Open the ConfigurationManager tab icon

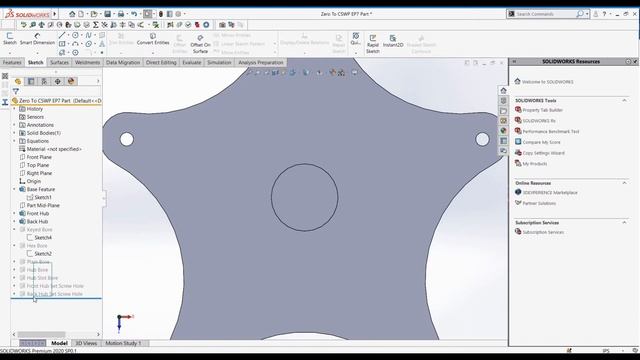pyautogui.click(x=44, y=81)
